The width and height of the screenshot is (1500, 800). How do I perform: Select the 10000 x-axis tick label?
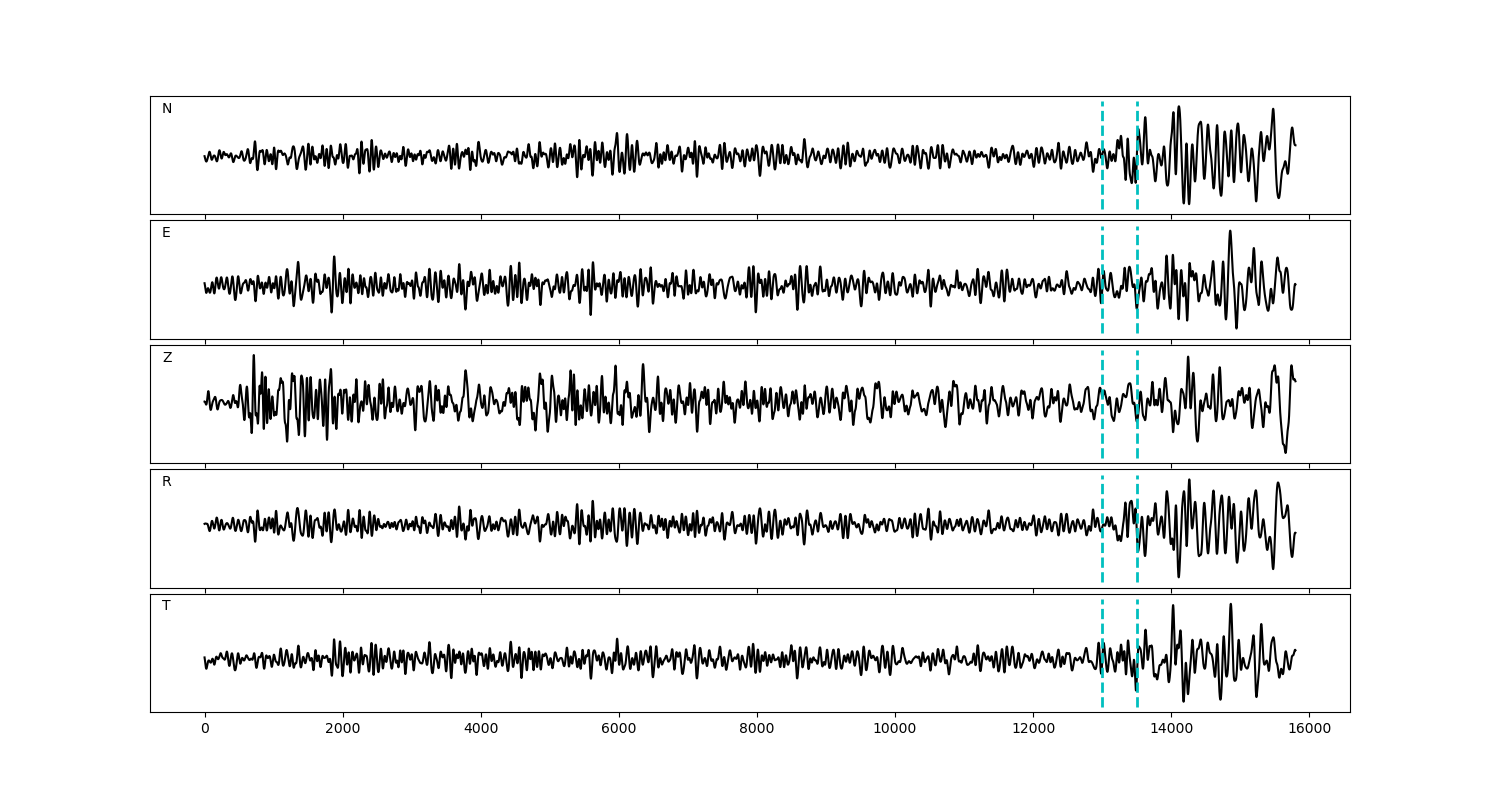pos(895,729)
